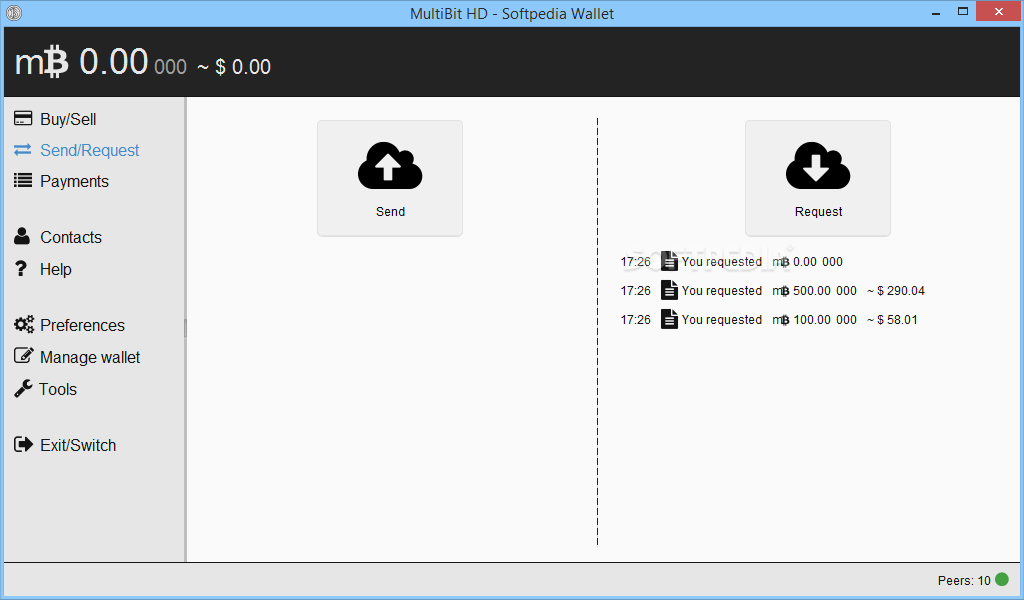Open Contacts using the person icon
The width and height of the screenshot is (1024, 600).
coord(22,237)
